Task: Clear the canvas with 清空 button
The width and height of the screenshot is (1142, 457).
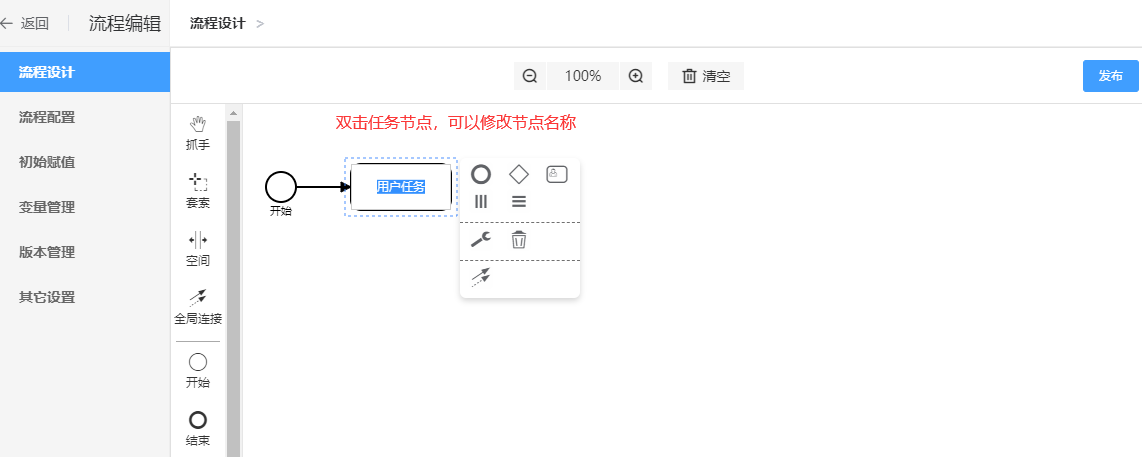Action: click(x=706, y=76)
